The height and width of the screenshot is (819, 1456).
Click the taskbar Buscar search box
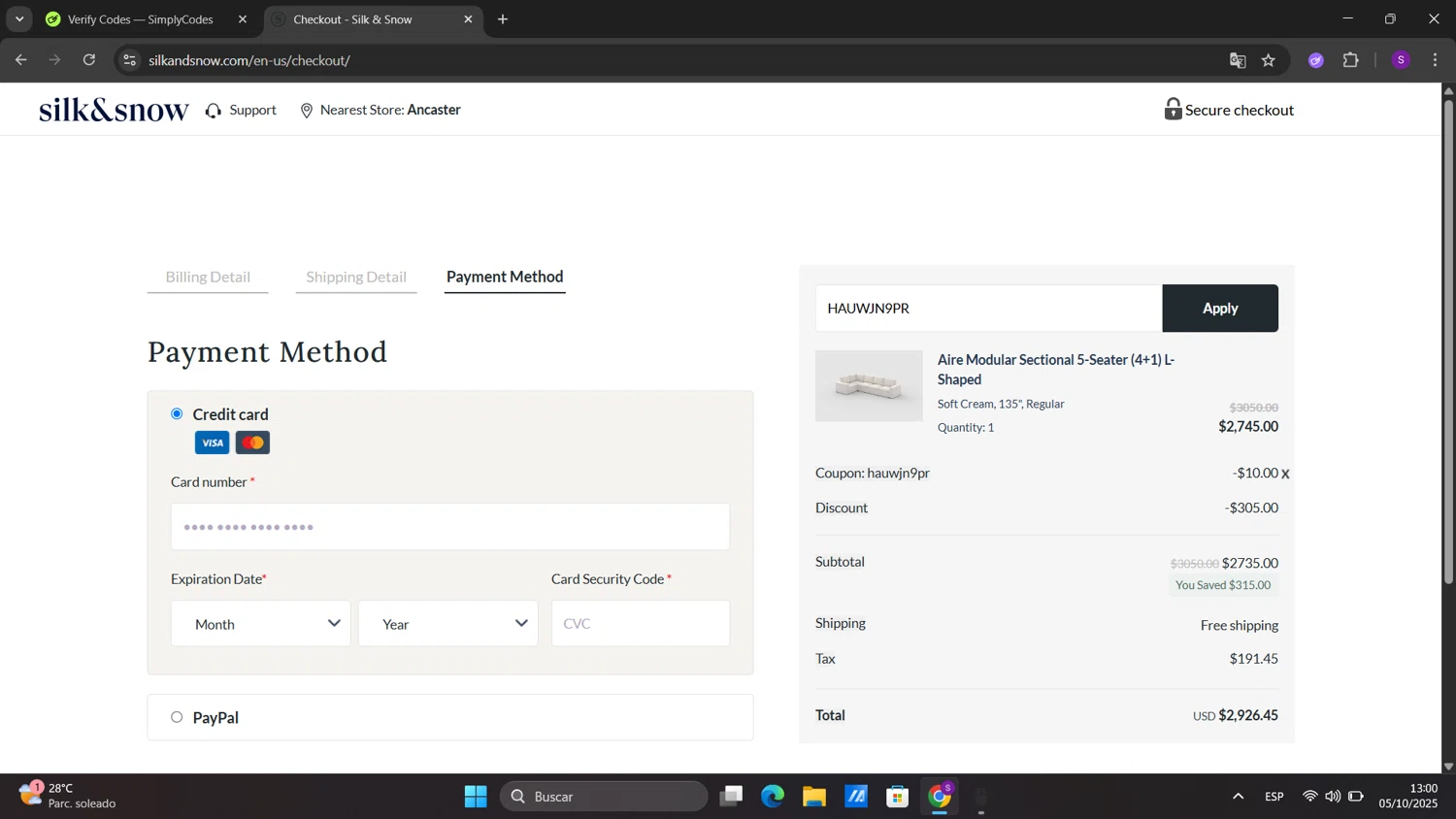pyautogui.click(x=604, y=797)
